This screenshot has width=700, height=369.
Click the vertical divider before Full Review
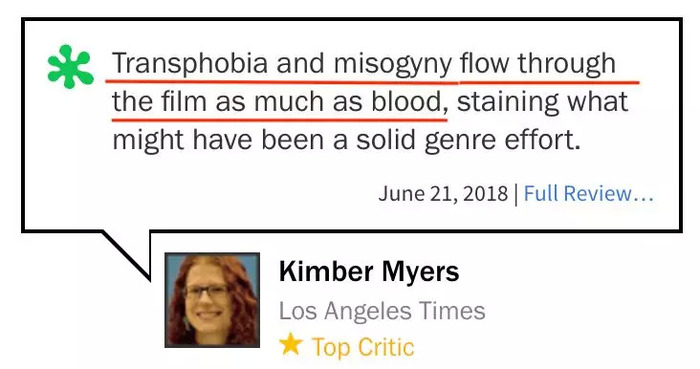pyautogui.click(x=516, y=195)
